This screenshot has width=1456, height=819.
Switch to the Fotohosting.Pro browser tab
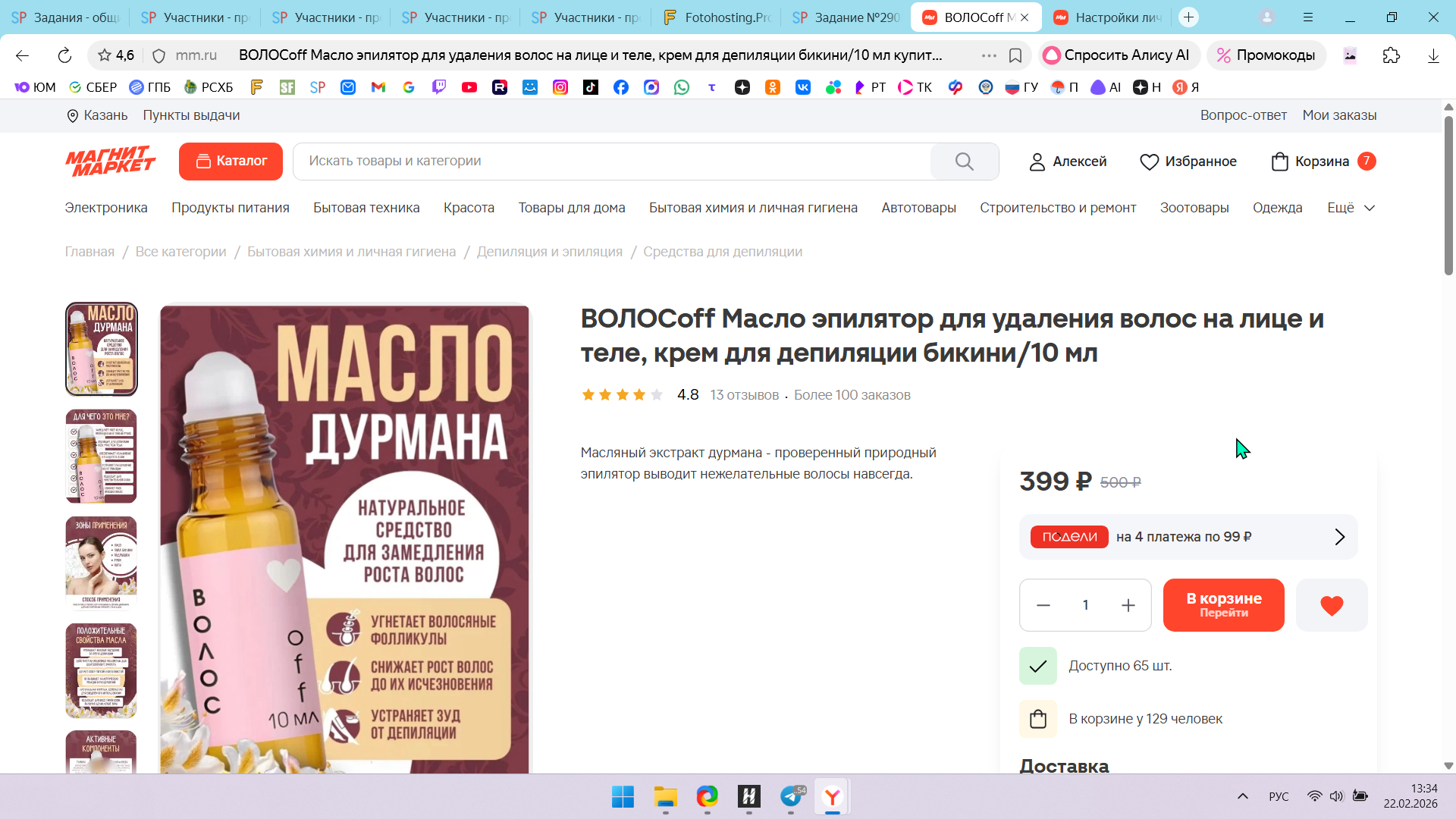(x=716, y=17)
